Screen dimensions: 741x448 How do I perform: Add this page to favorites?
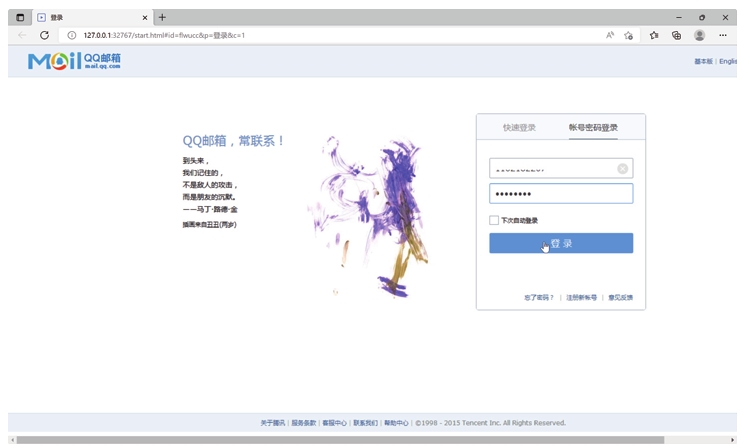tap(628, 35)
